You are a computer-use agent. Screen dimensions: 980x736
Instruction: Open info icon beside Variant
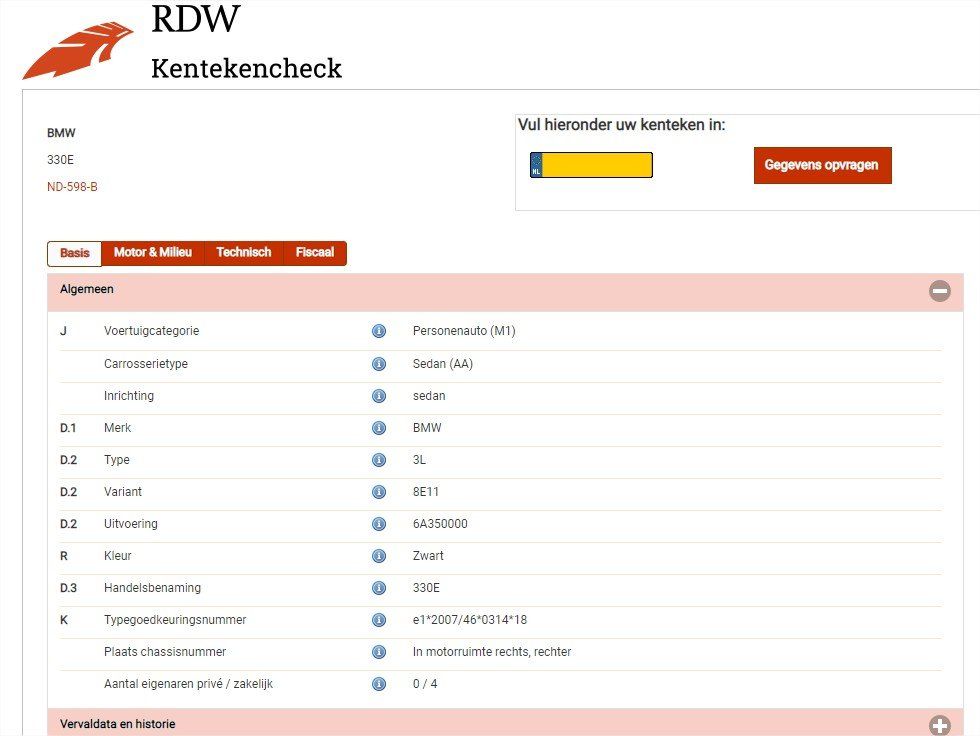point(379,492)
